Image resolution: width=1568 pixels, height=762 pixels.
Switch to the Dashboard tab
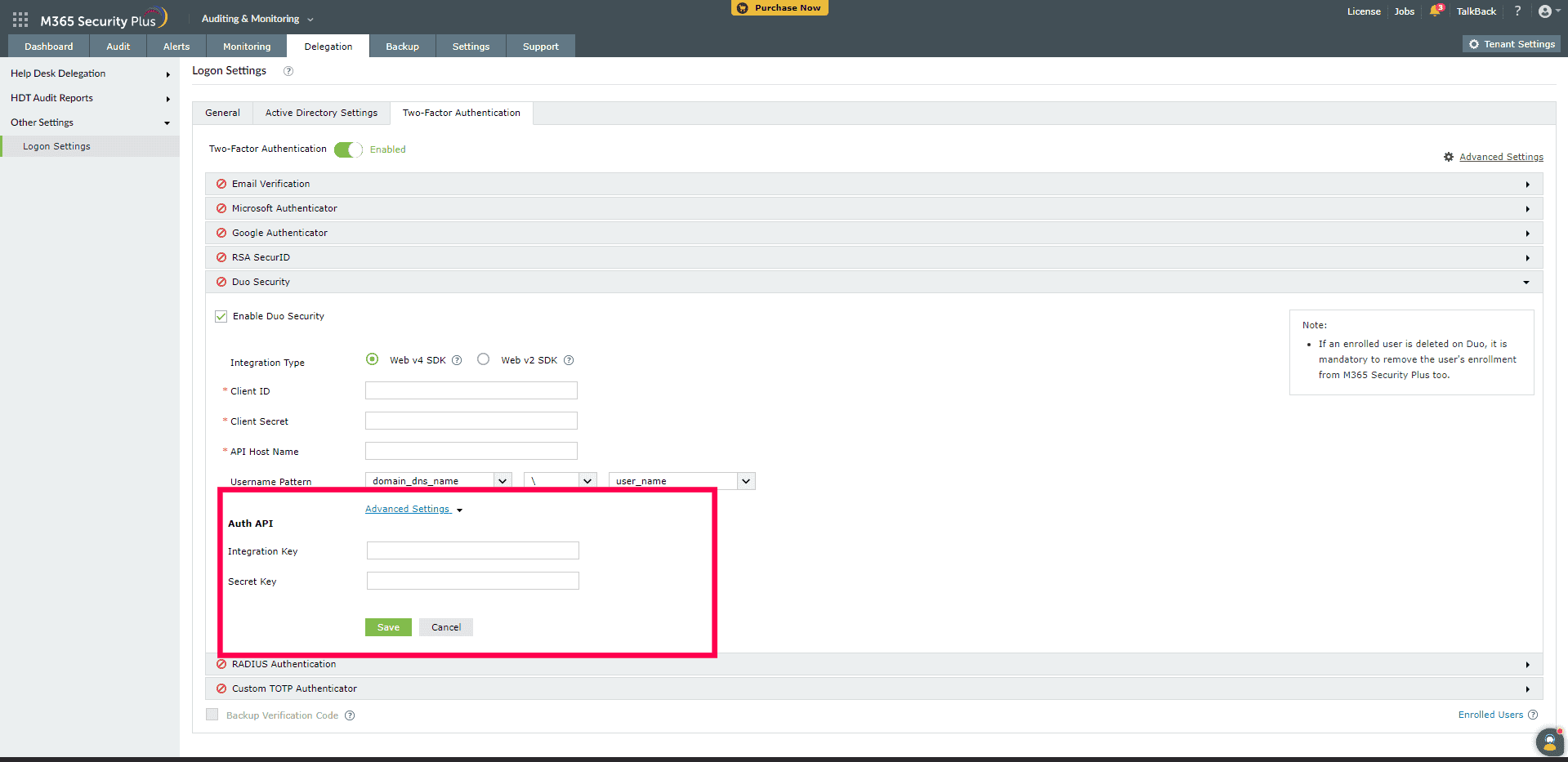coord(49,47)
